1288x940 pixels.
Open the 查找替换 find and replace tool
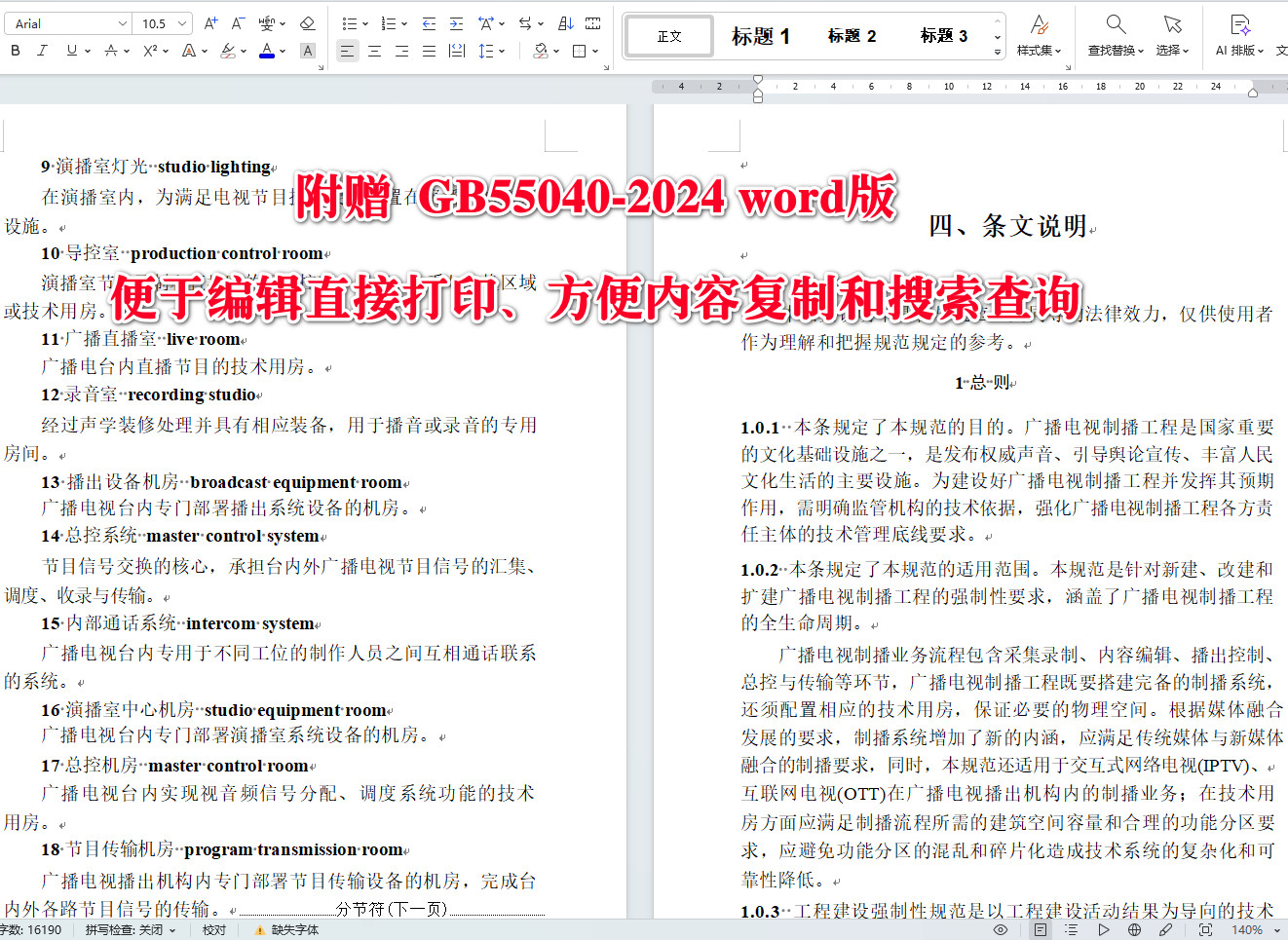[x=1114, y=32]
